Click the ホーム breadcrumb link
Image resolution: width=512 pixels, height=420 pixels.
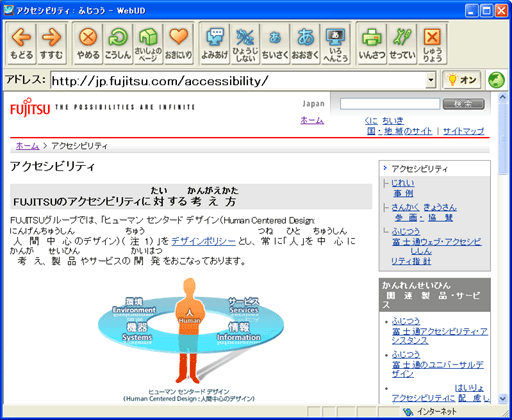[27, 146]
